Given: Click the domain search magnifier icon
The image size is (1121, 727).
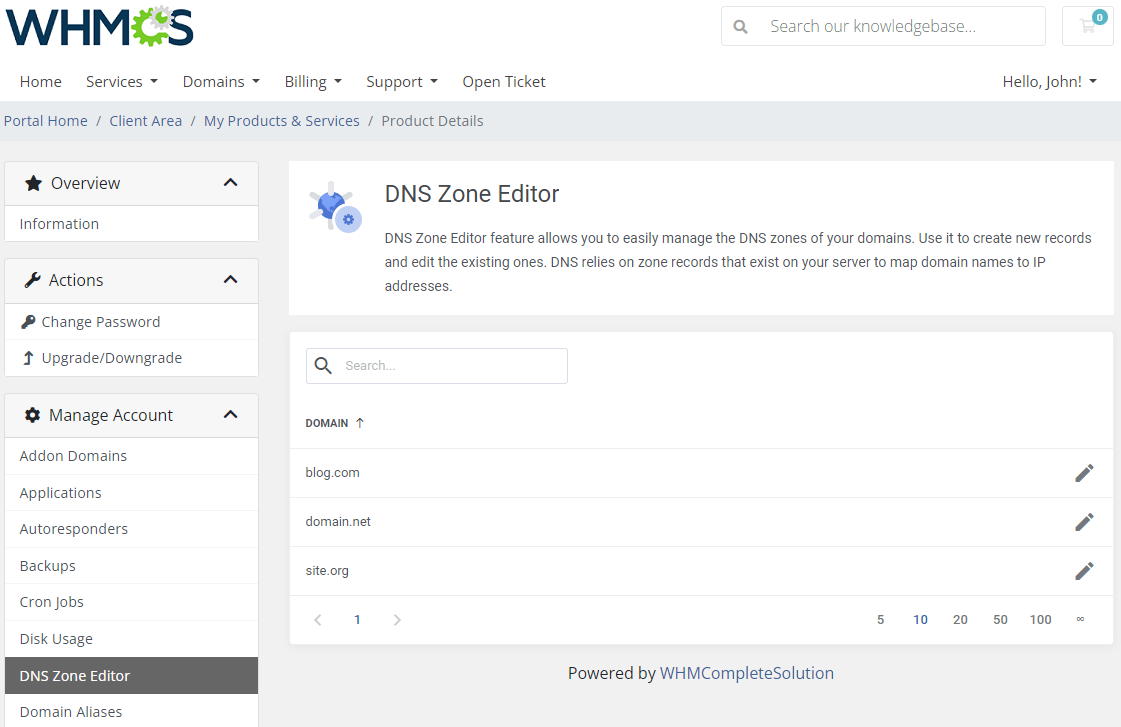Looking at the screenshot, I should [x=323, y=365].
